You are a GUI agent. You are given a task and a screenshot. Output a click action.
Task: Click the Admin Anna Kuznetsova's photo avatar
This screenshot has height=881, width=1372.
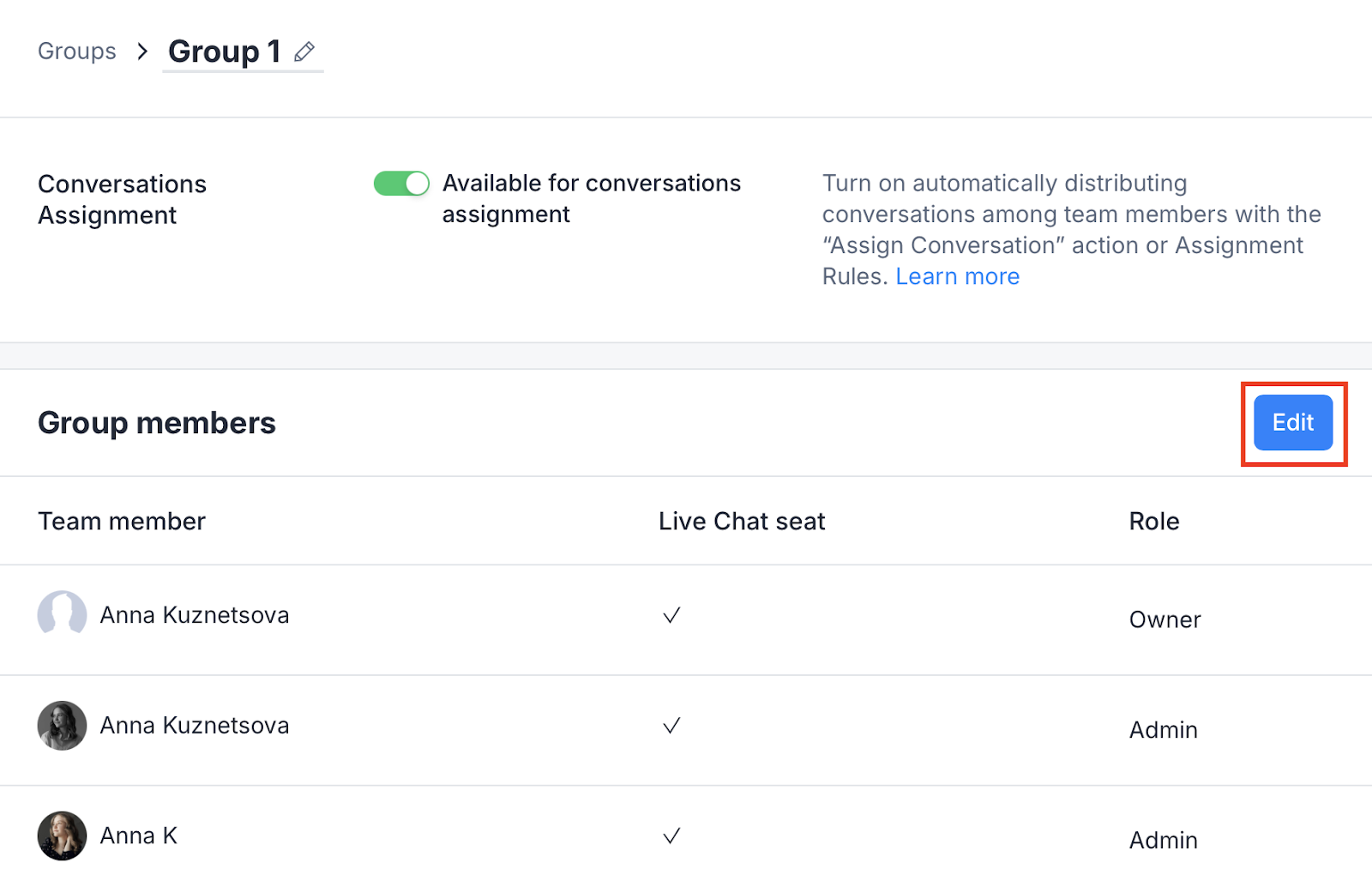click(62, 726)
